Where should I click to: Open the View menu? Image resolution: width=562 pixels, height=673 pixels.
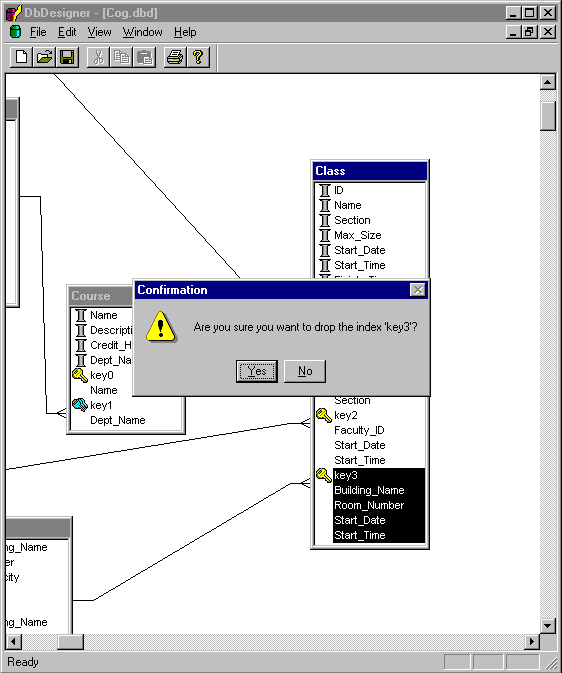point(99,32)
